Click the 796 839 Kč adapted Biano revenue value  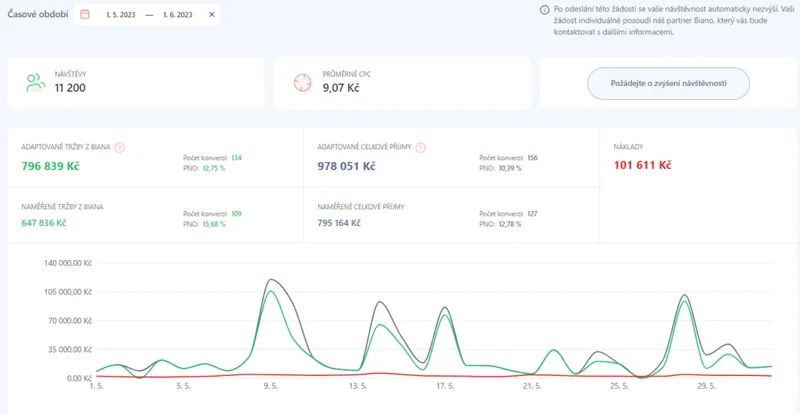51,166
